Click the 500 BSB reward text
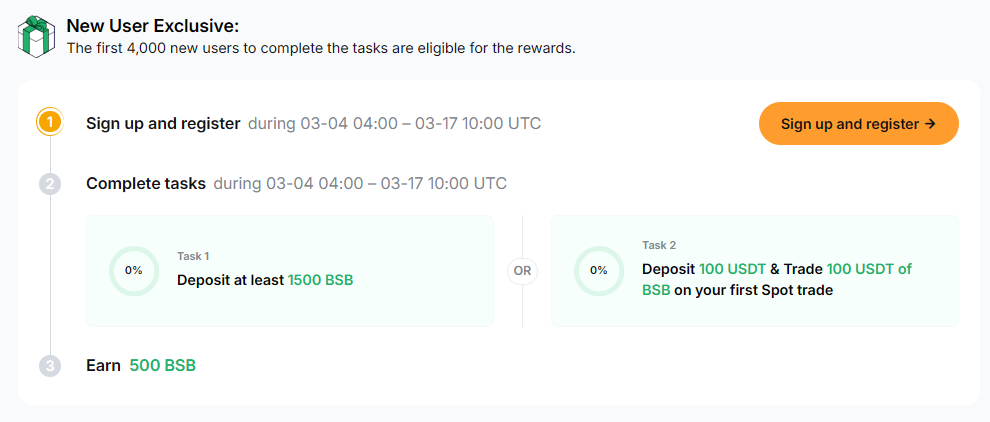The height and width of the screenshot is (422, 990). [x=163, y=365]
